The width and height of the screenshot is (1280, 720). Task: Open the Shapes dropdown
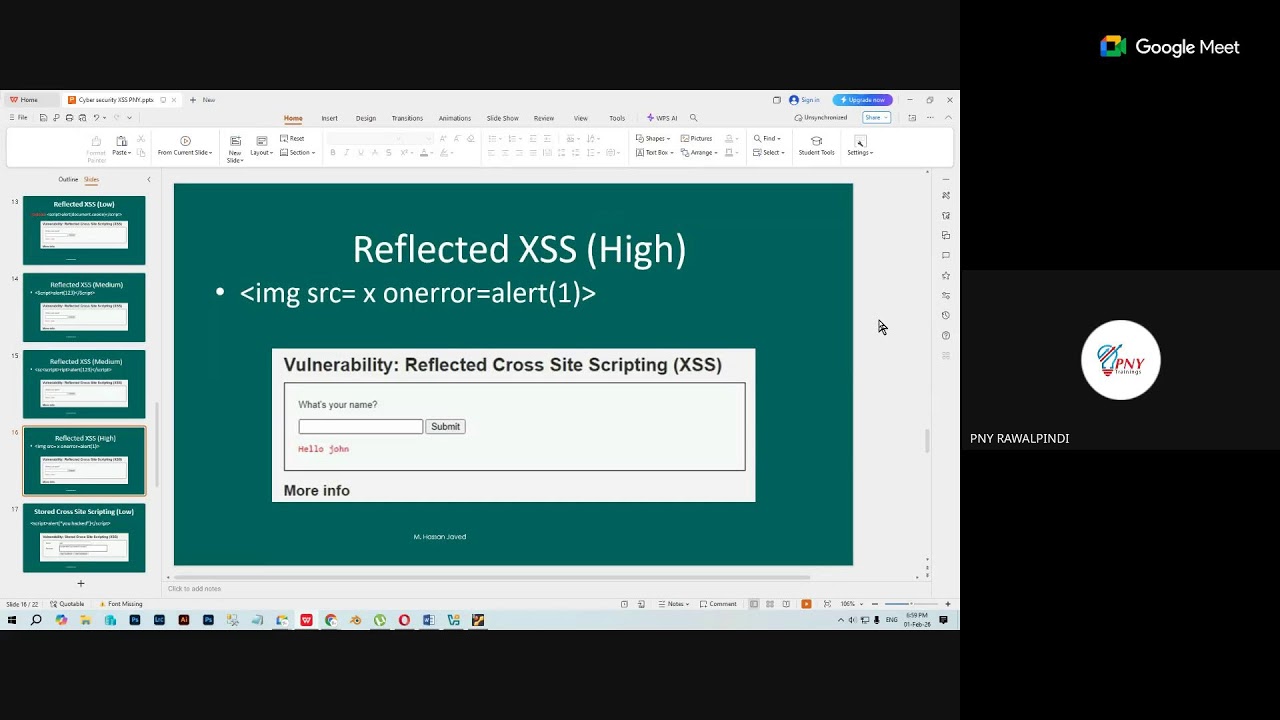[x=653, y=139]
